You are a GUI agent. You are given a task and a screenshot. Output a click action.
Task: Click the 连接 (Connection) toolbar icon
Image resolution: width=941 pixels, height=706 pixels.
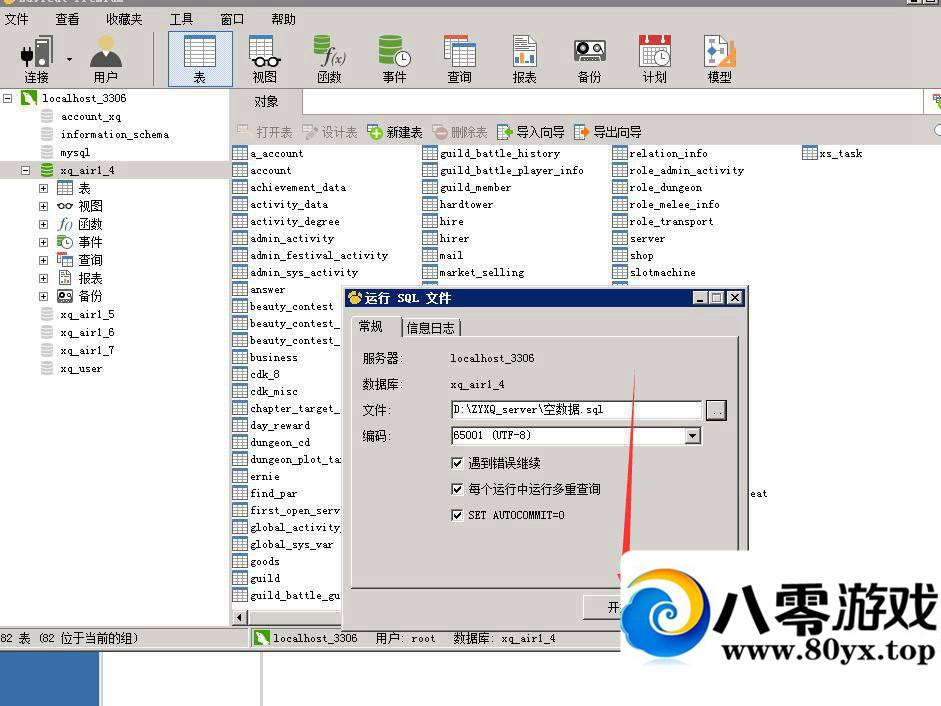click(x=36, y=59)
